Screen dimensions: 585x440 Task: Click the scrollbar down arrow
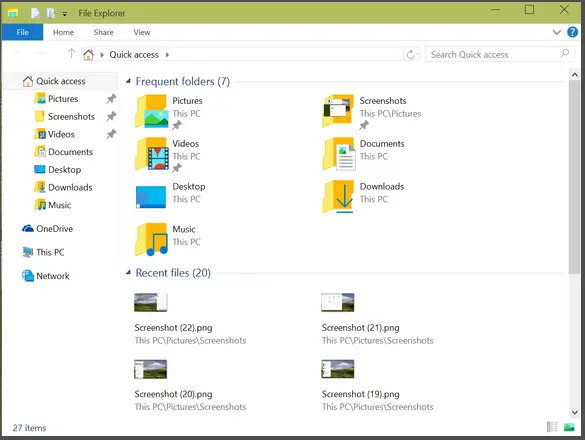click(x=575, y=412)
